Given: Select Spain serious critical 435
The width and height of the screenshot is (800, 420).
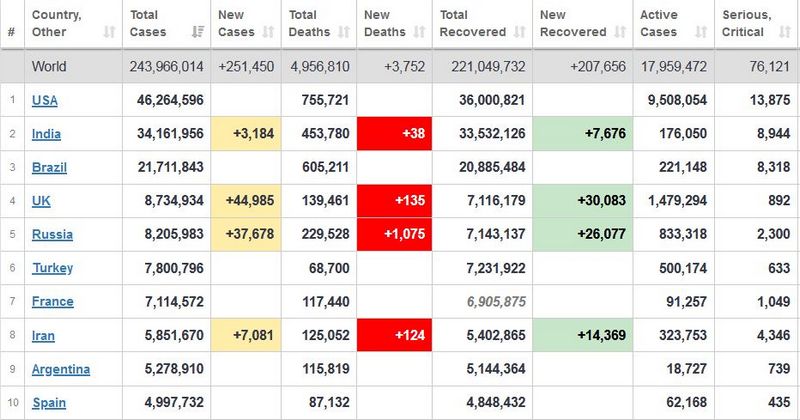Looking at the screenshot, I should click(x=779, y=403).
